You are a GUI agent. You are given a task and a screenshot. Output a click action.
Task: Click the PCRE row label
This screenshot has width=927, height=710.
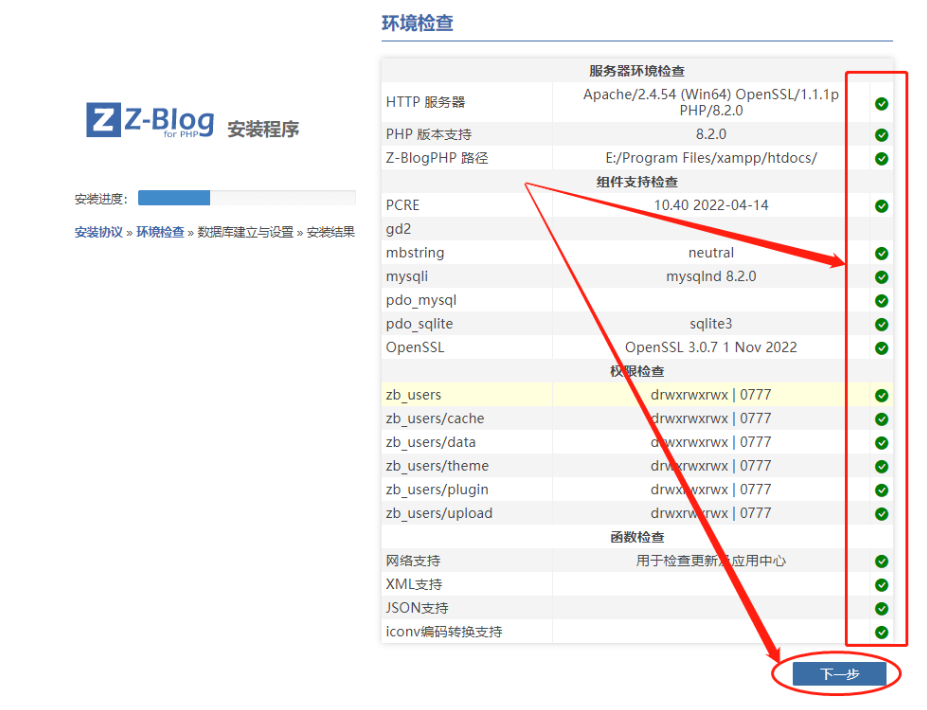(403, 205)
